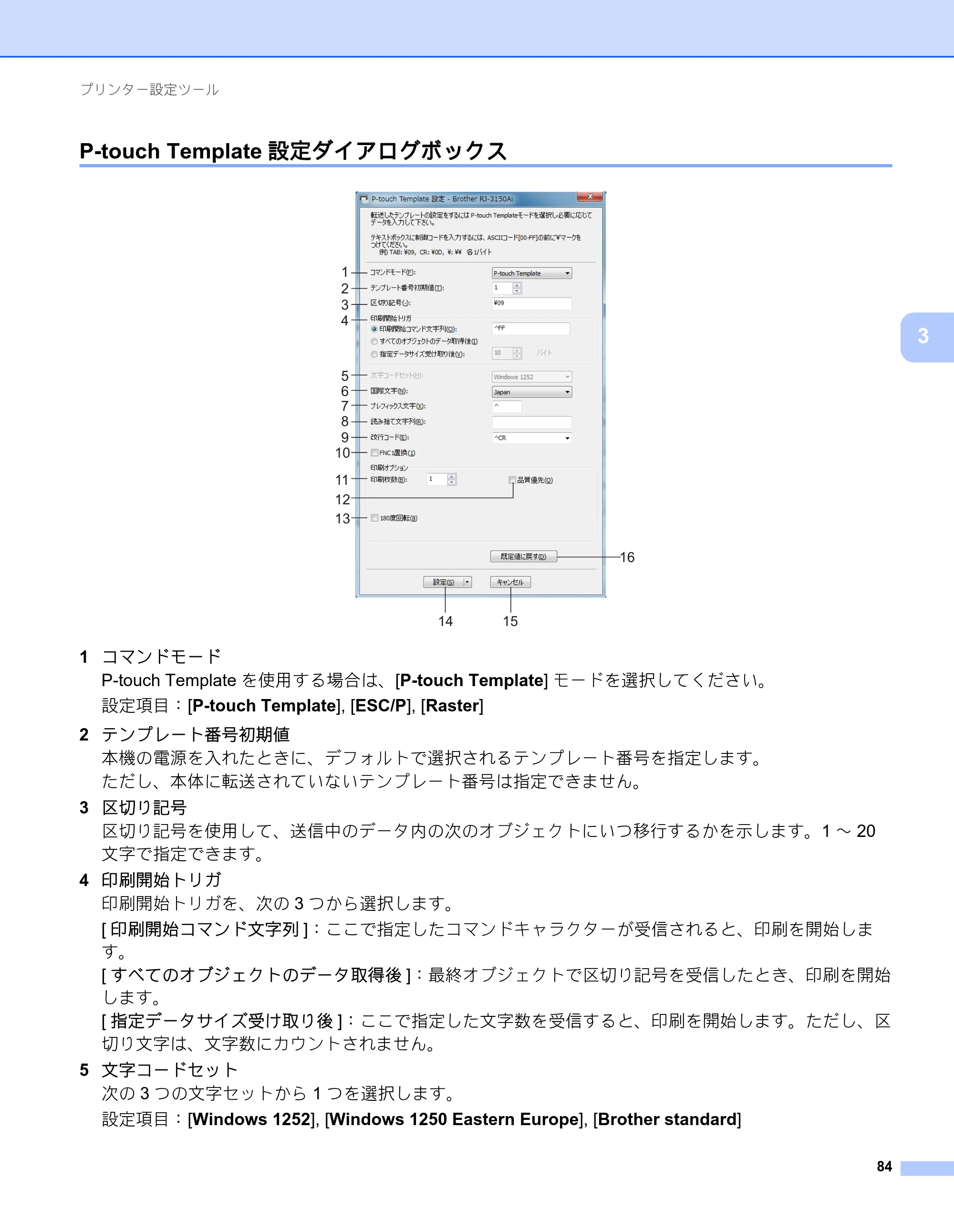Increase the 印刷枚数 copies spinner
This screenshot has width=954, height=1232.
[x=452, y=477]
